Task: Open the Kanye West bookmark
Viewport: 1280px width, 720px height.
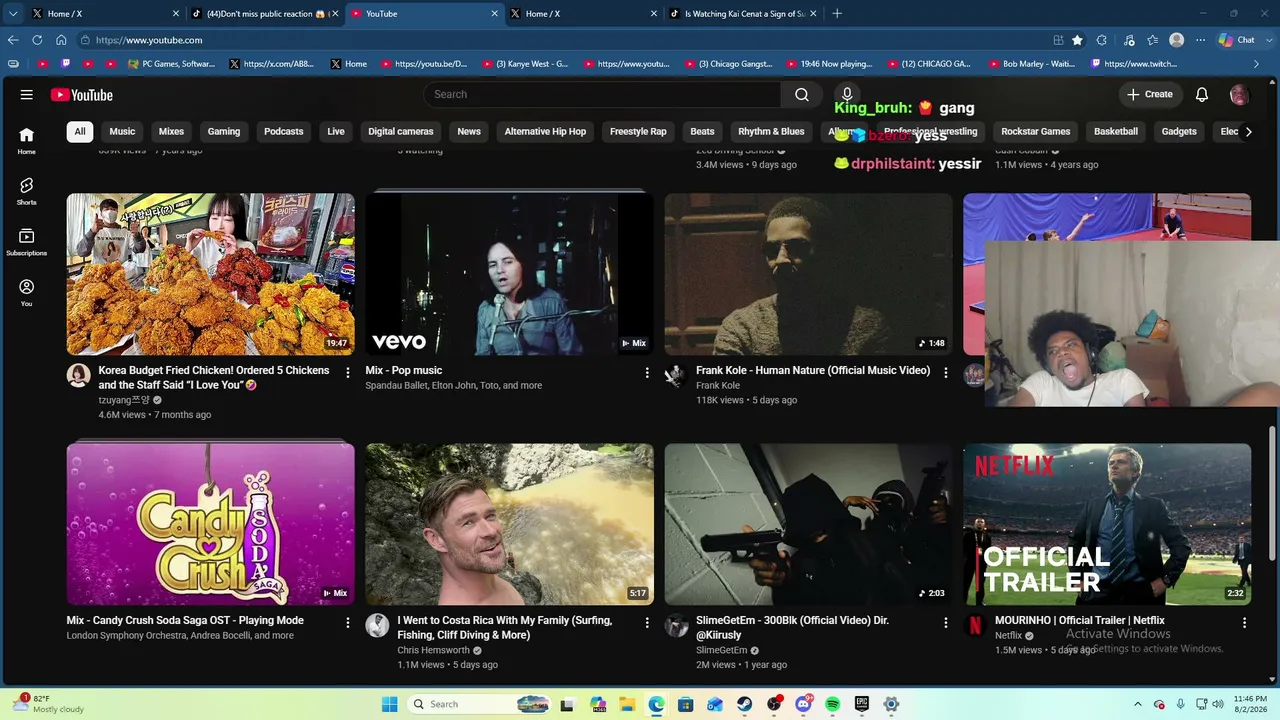Action: tap(526, 64)
